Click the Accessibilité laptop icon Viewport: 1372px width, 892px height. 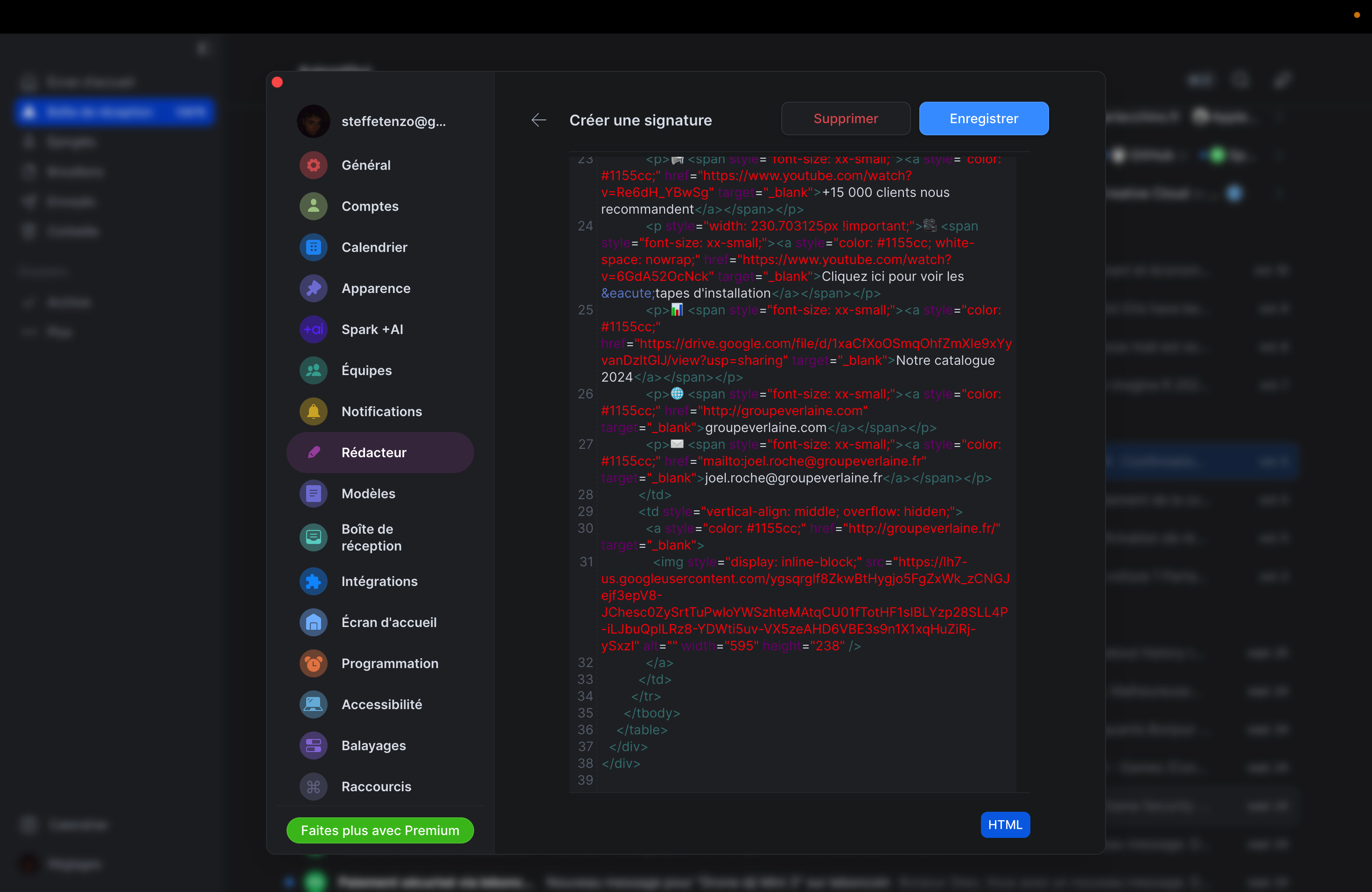click(313, 704)
